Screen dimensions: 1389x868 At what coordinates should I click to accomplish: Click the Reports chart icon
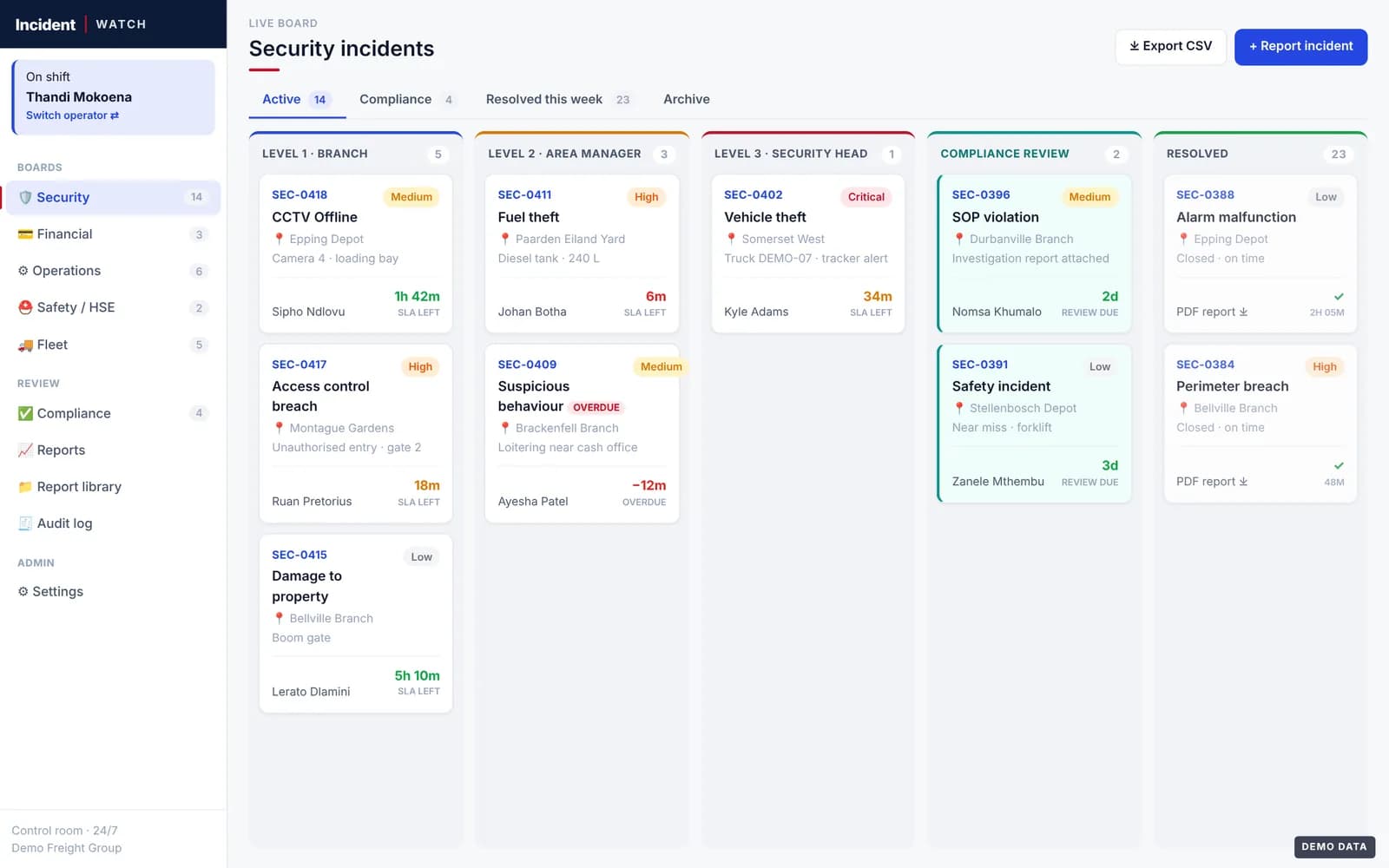25,450
